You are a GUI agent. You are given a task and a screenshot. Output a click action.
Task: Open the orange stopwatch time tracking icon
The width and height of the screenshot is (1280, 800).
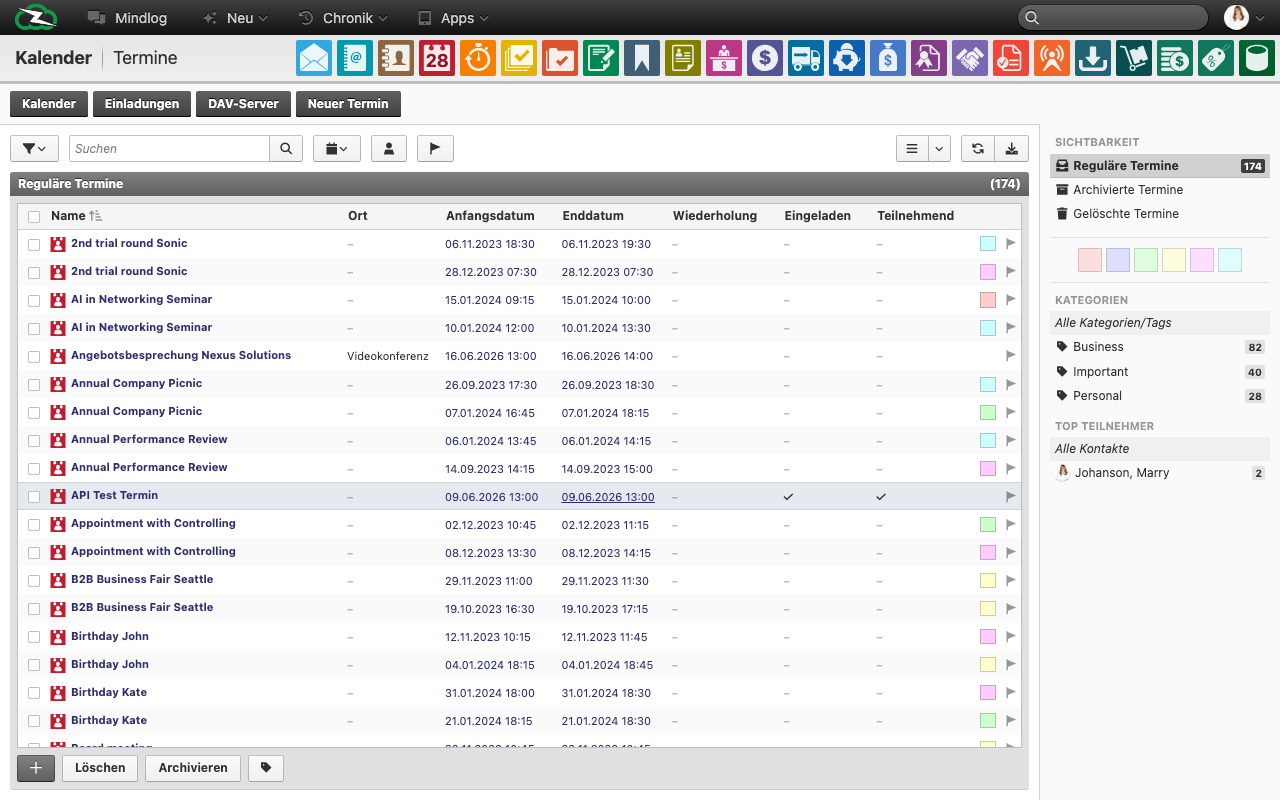478,58
